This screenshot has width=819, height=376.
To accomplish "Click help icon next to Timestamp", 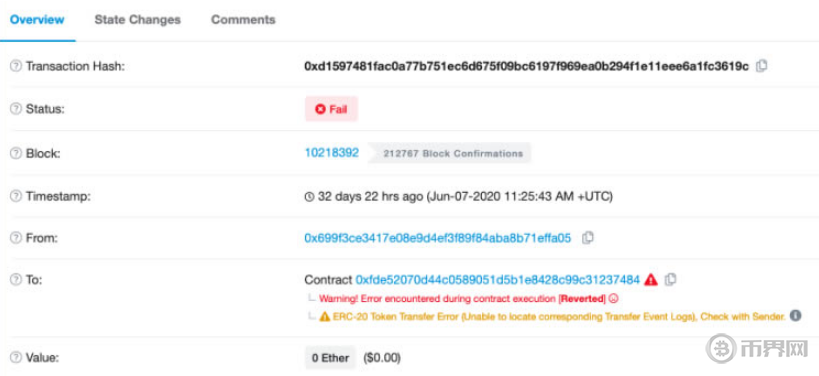I will [16, 196].
